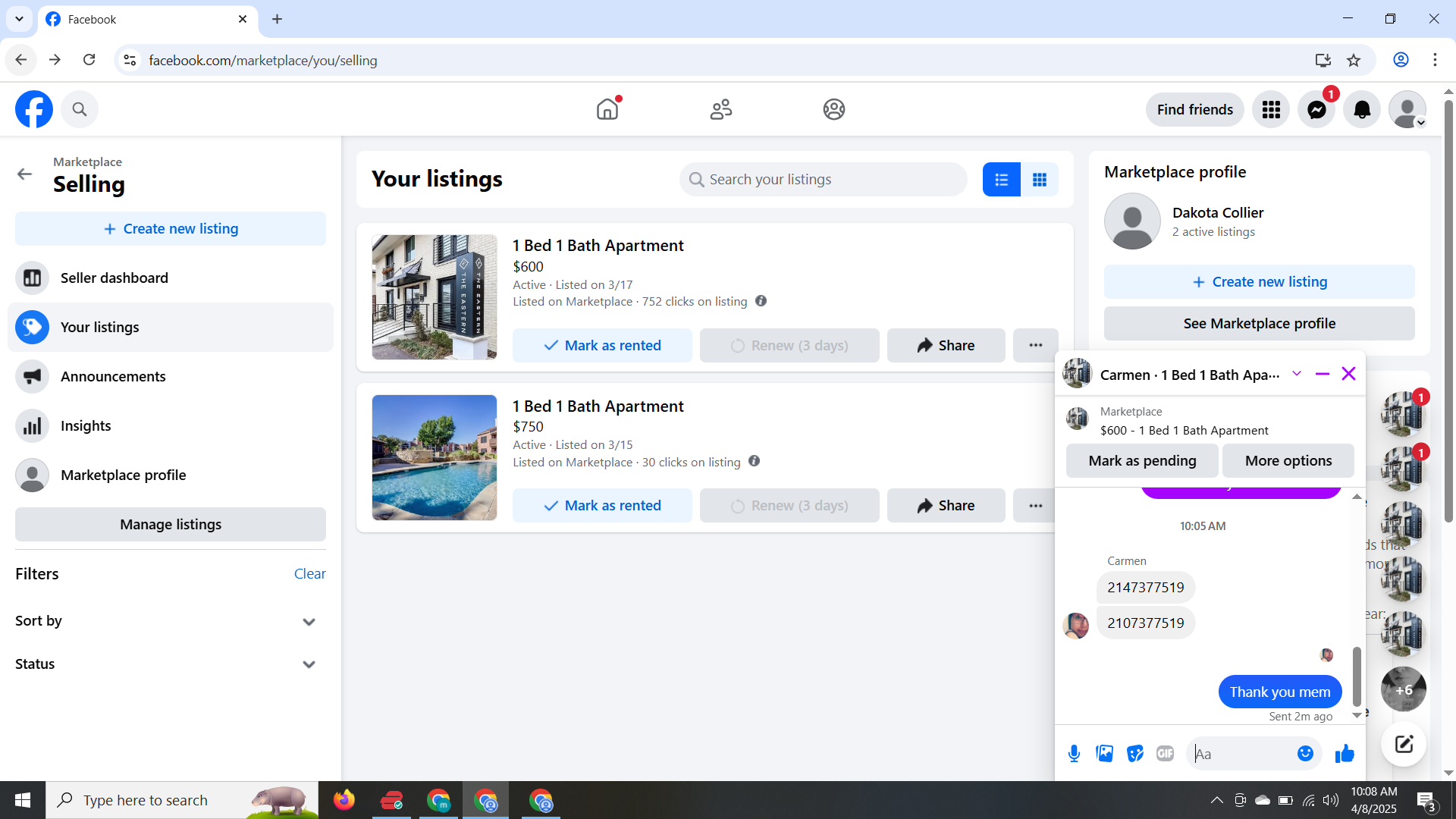Go to Insights in sidebar
The image size is (1456, 819).
(86, 426)
